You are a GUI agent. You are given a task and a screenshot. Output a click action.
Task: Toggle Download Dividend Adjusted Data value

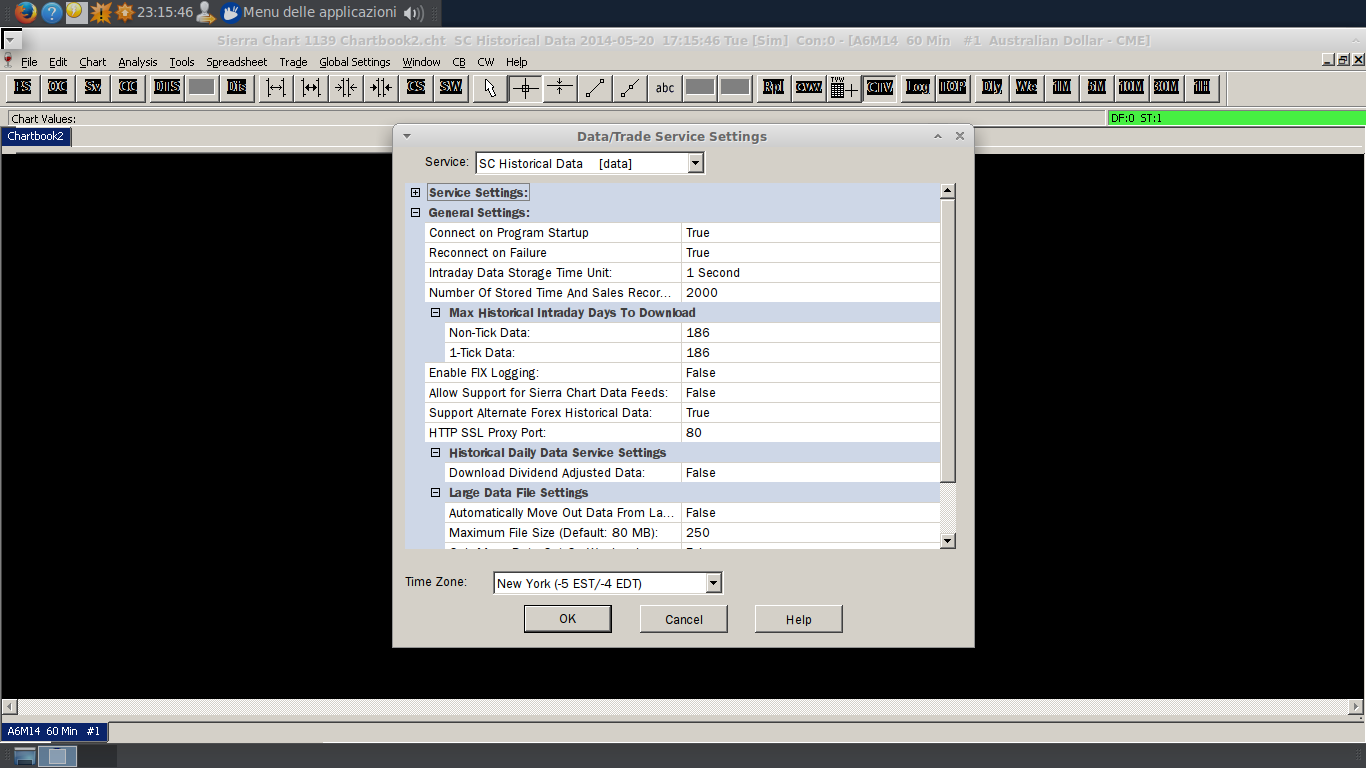coord(810,473)
